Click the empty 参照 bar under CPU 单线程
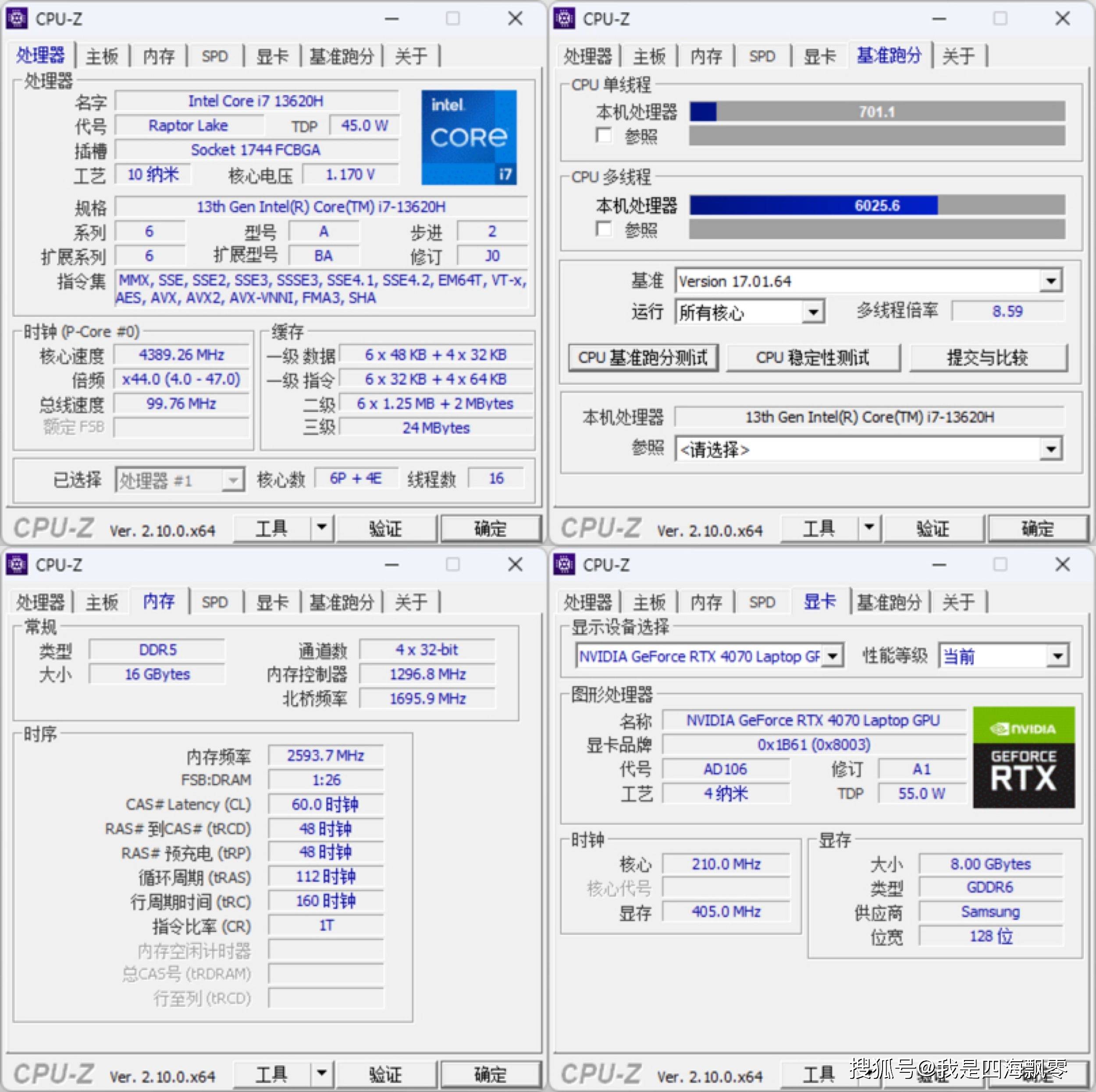This screenshot has height=1092, width=1096. pos(878,135)
